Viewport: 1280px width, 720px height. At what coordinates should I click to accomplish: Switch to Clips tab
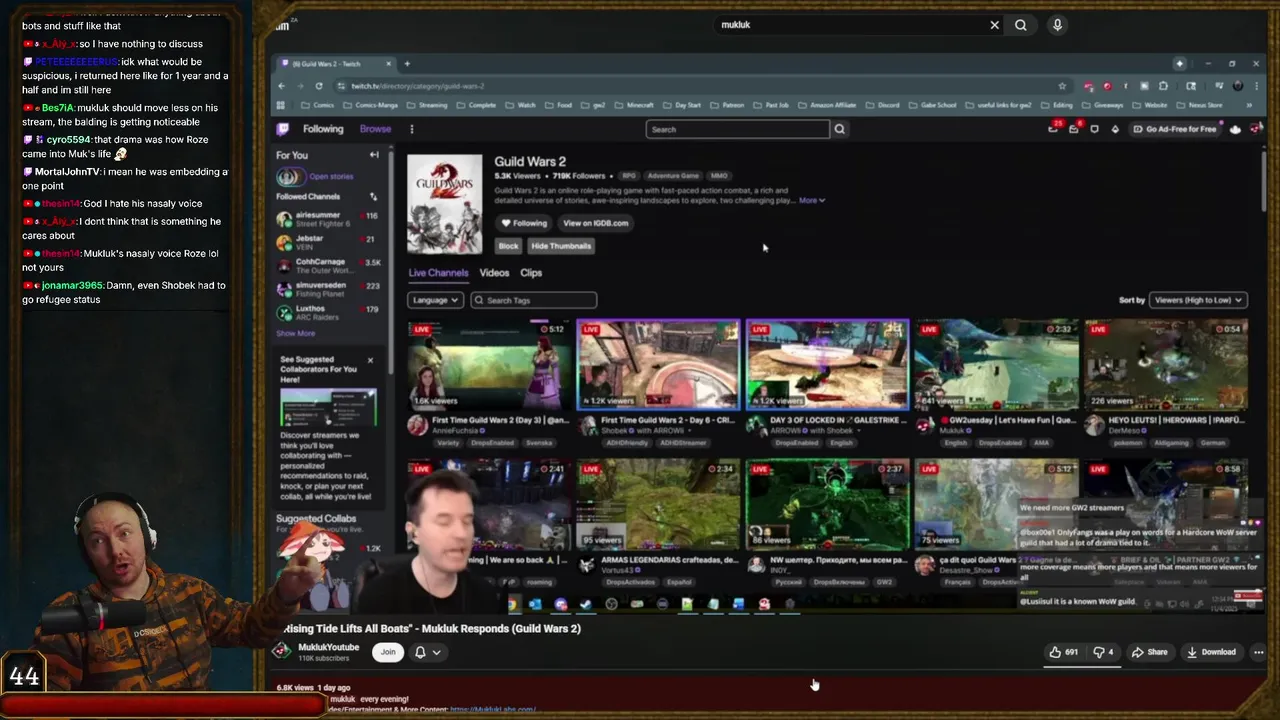click(531, 273)
